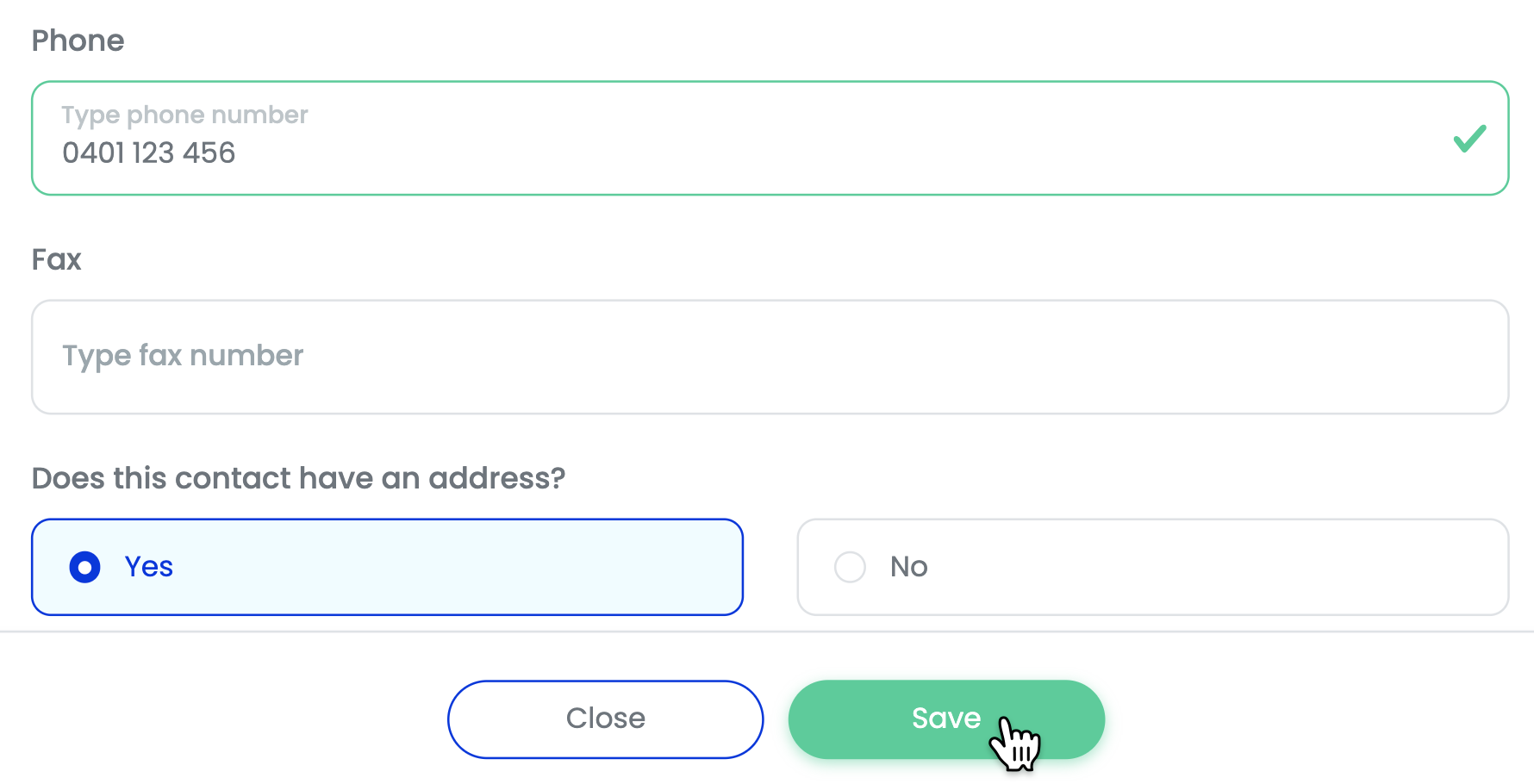Select the typed phone number 0401 123 456
This screenshot has width=1534, height=784.
click(148, 152)
